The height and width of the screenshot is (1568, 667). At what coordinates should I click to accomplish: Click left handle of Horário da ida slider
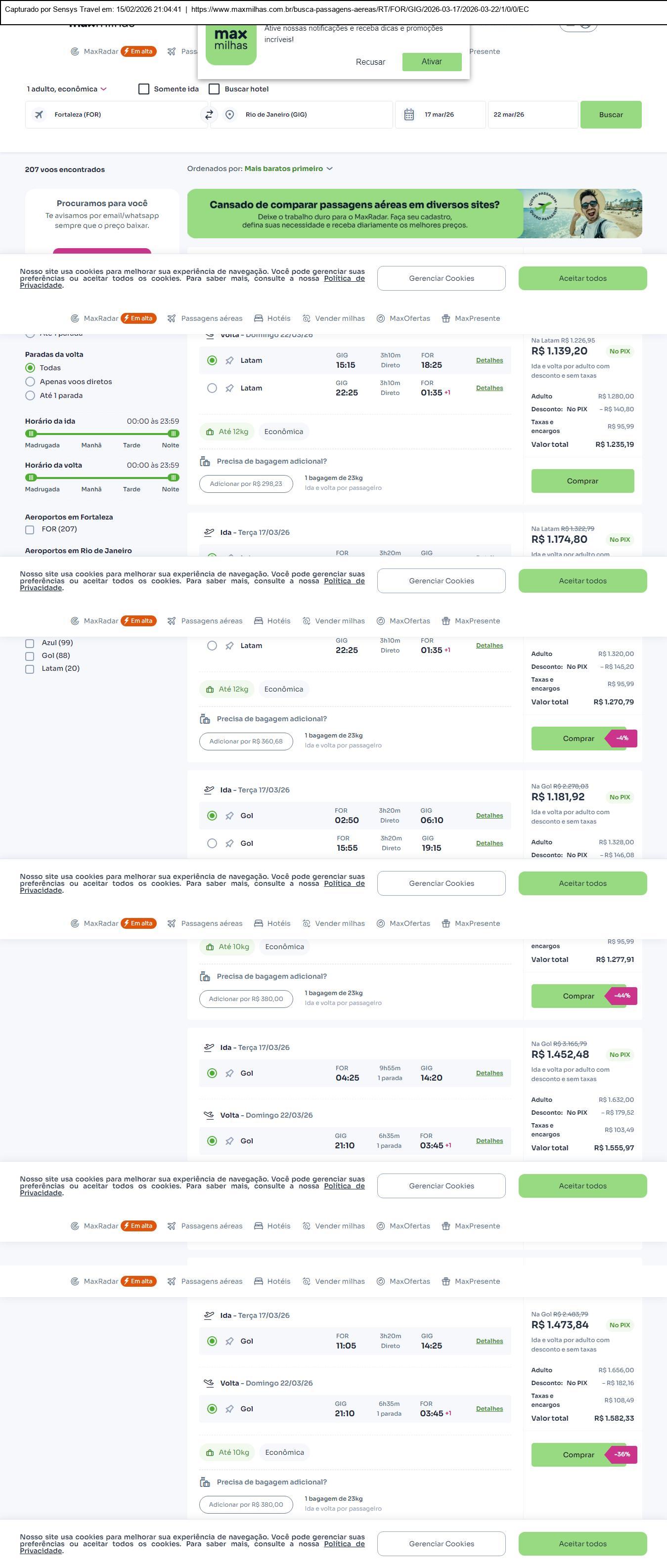tap(31, 434)
